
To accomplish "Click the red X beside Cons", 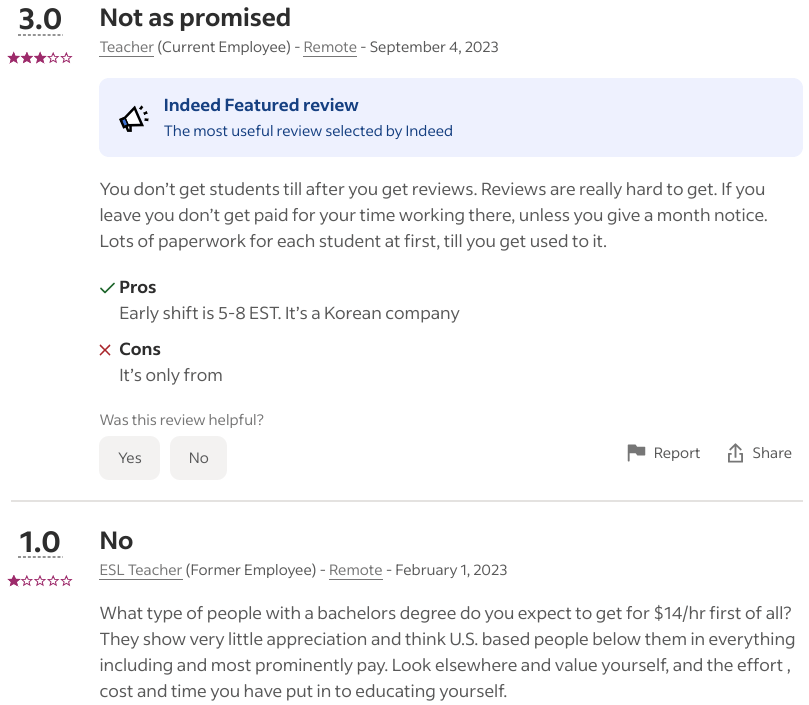I will pyautogui.click(x=104, y=349).
